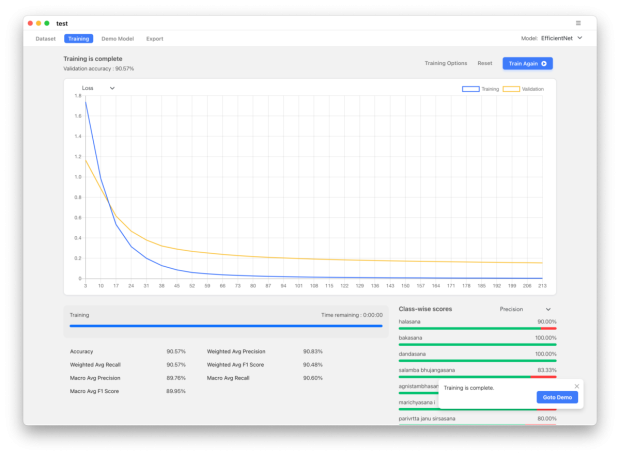The height and width of the screenshot is (456, 620).
Task: Click the Goto Demo button
Action: 557,397
